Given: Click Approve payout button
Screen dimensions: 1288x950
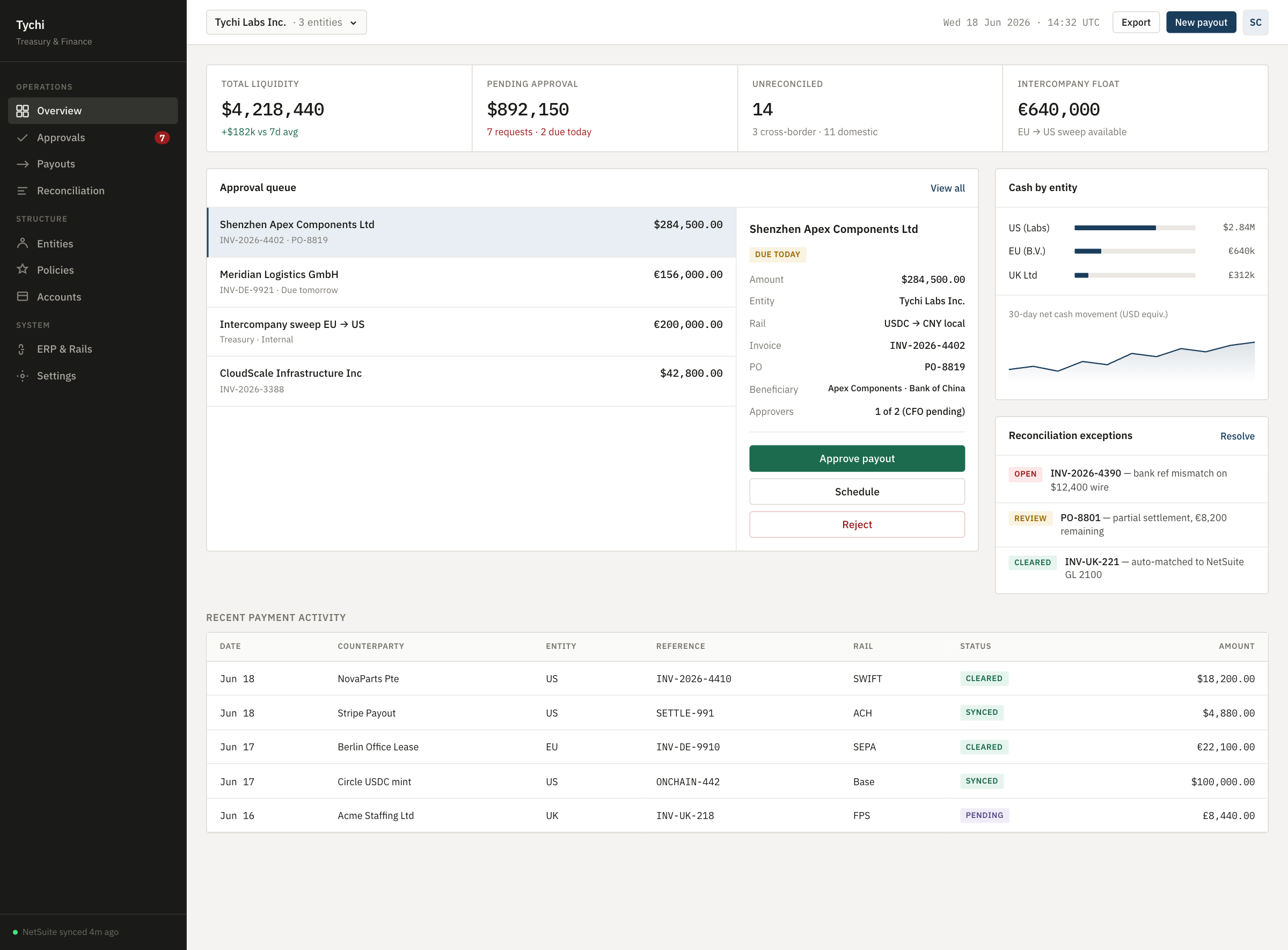Looking at the screenshot, I should coord(857,458).
